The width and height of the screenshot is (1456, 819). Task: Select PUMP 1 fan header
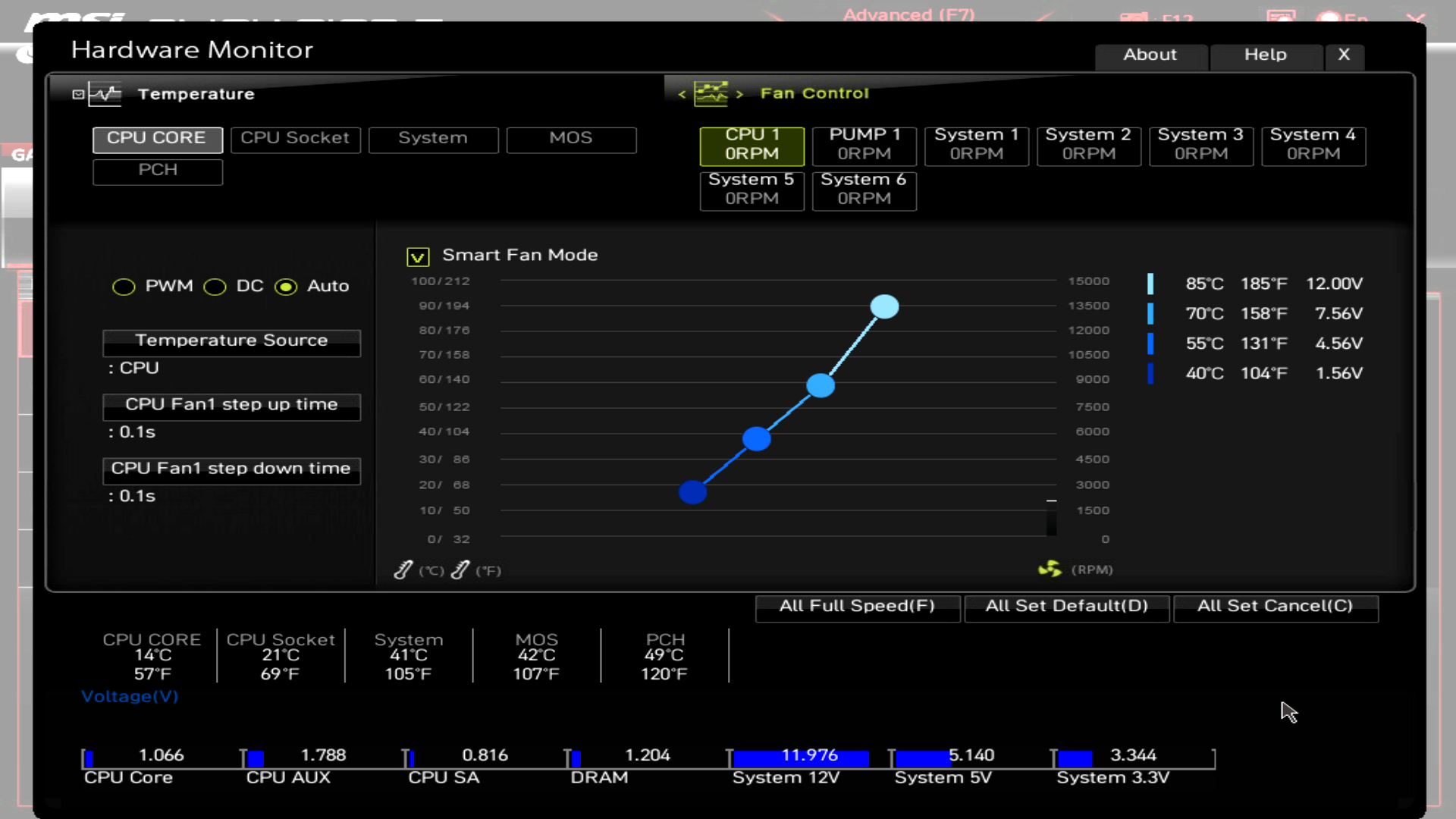click(863, 143)
